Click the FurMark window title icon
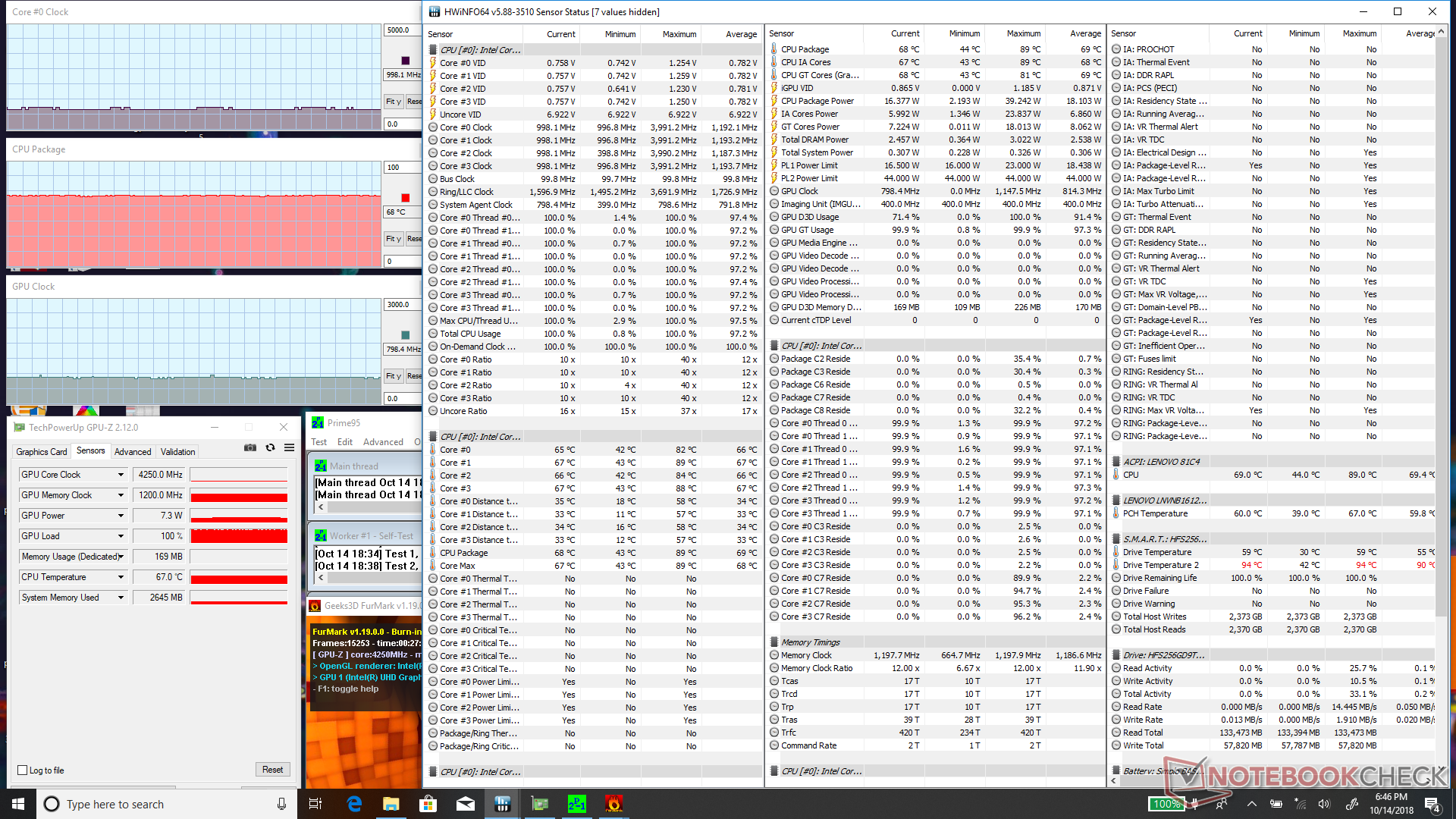This screenshot has height=819, width=1456. [x=315, y=606]
